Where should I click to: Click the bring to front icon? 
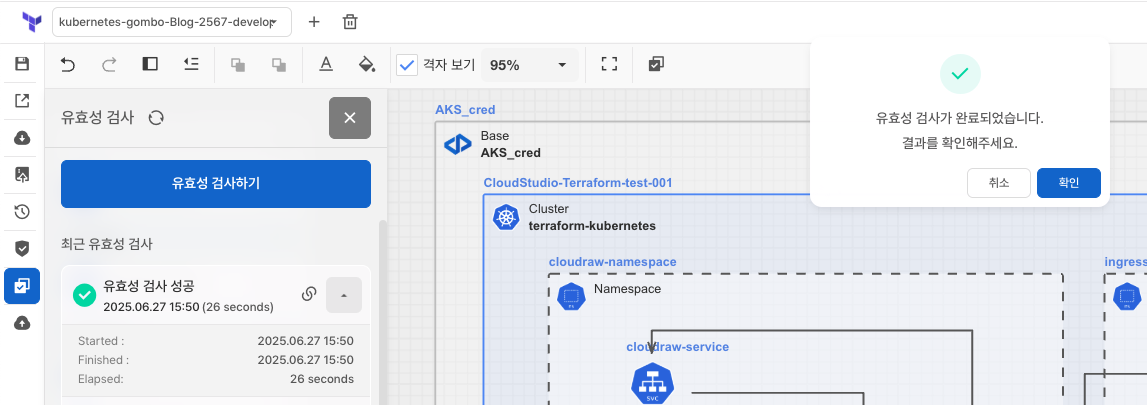pos(238,65)
